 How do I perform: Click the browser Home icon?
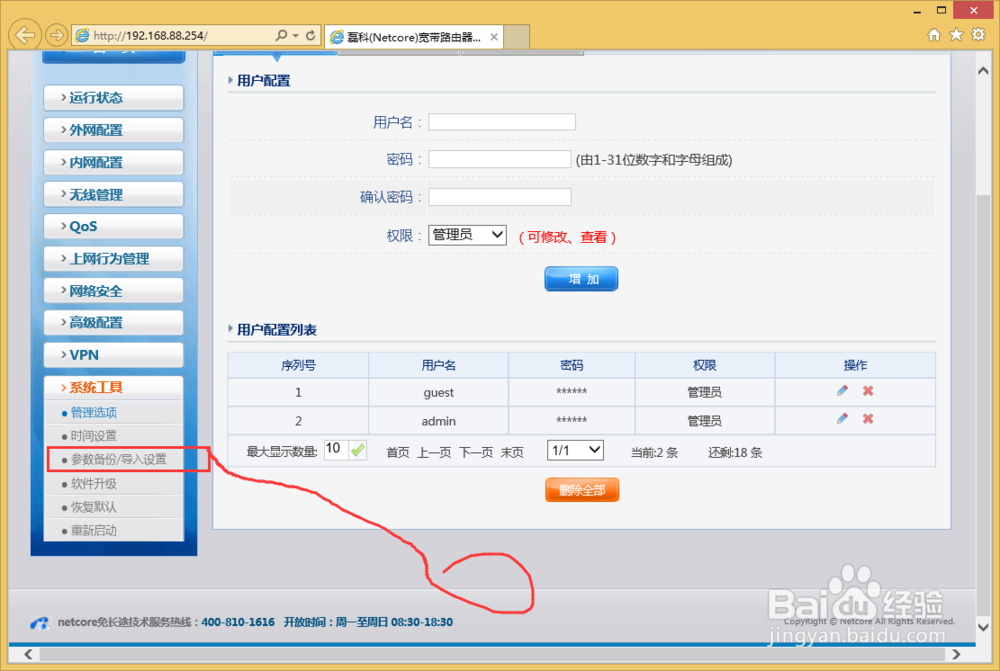point(933,33)
